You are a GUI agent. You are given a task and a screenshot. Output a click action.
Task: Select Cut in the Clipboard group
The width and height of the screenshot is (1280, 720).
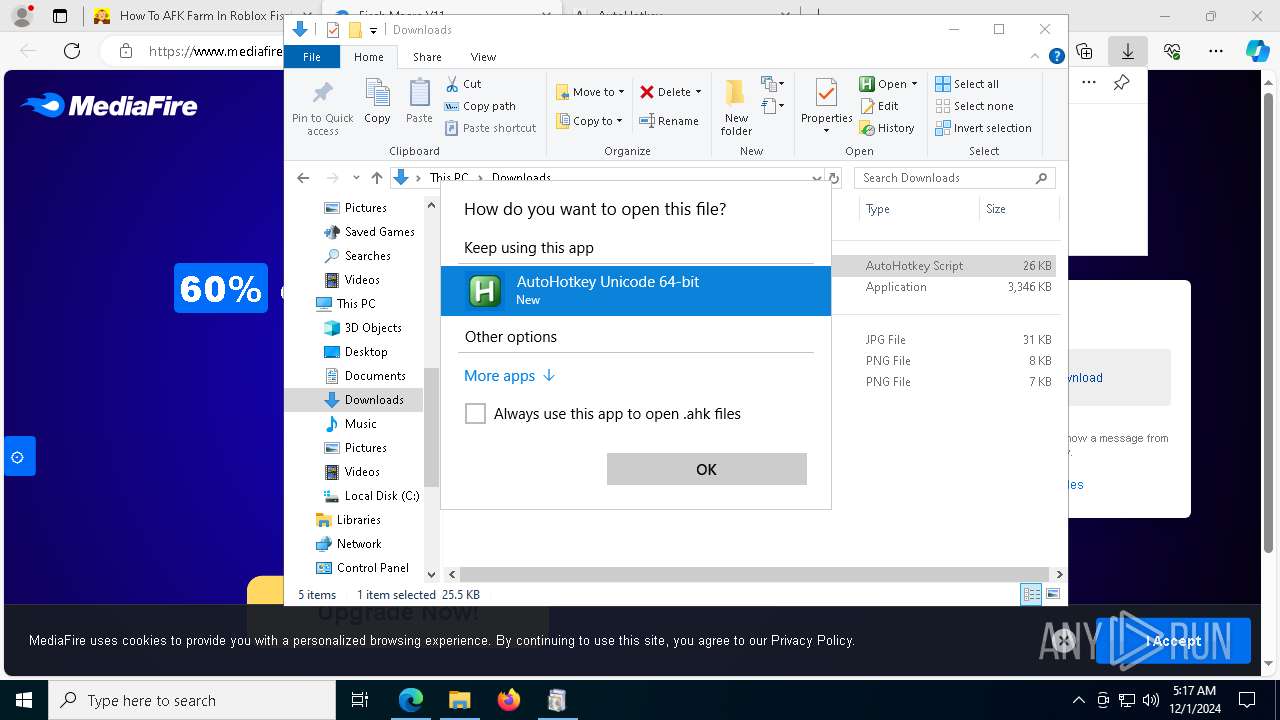coord(463,84)
